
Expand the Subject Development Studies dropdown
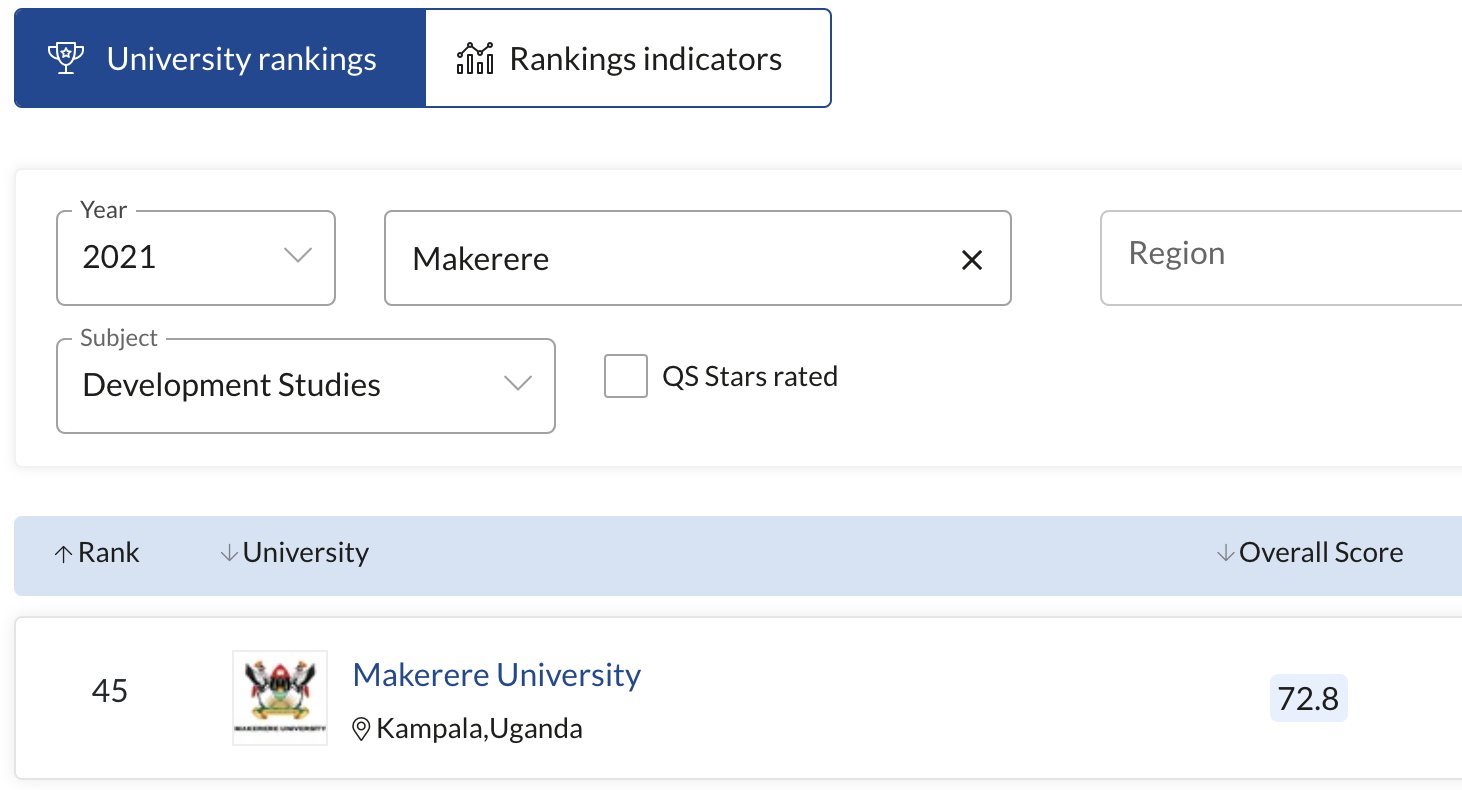(x=306, y=386)
